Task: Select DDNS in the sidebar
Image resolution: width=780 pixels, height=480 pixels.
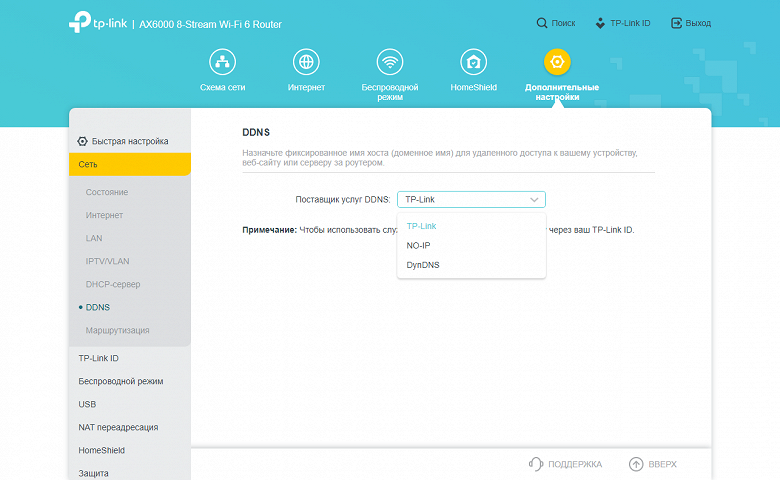Action: coord(98,307)
